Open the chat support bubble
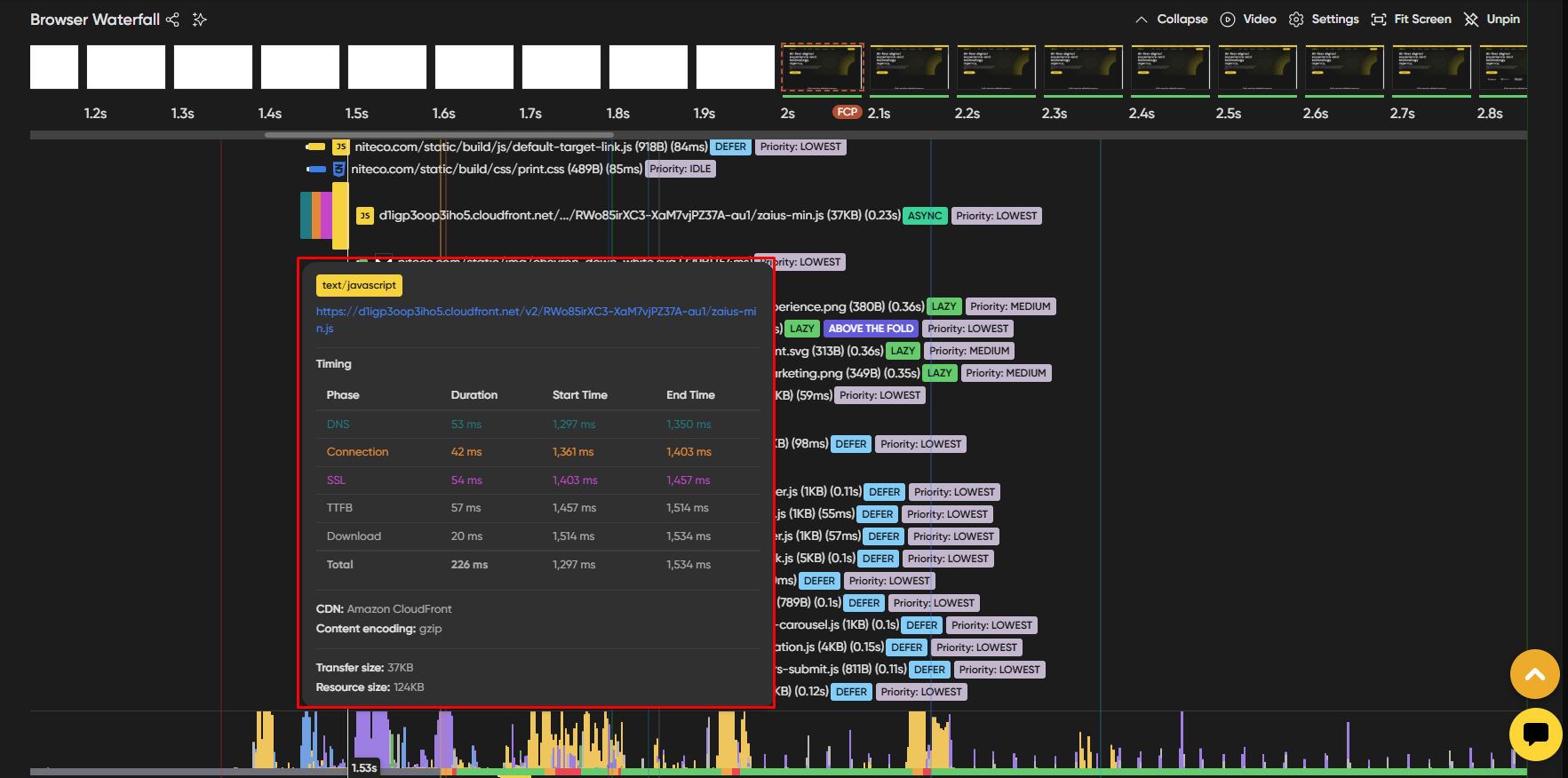Viewport: 1568px width, 778px height. pos(1534,734)
